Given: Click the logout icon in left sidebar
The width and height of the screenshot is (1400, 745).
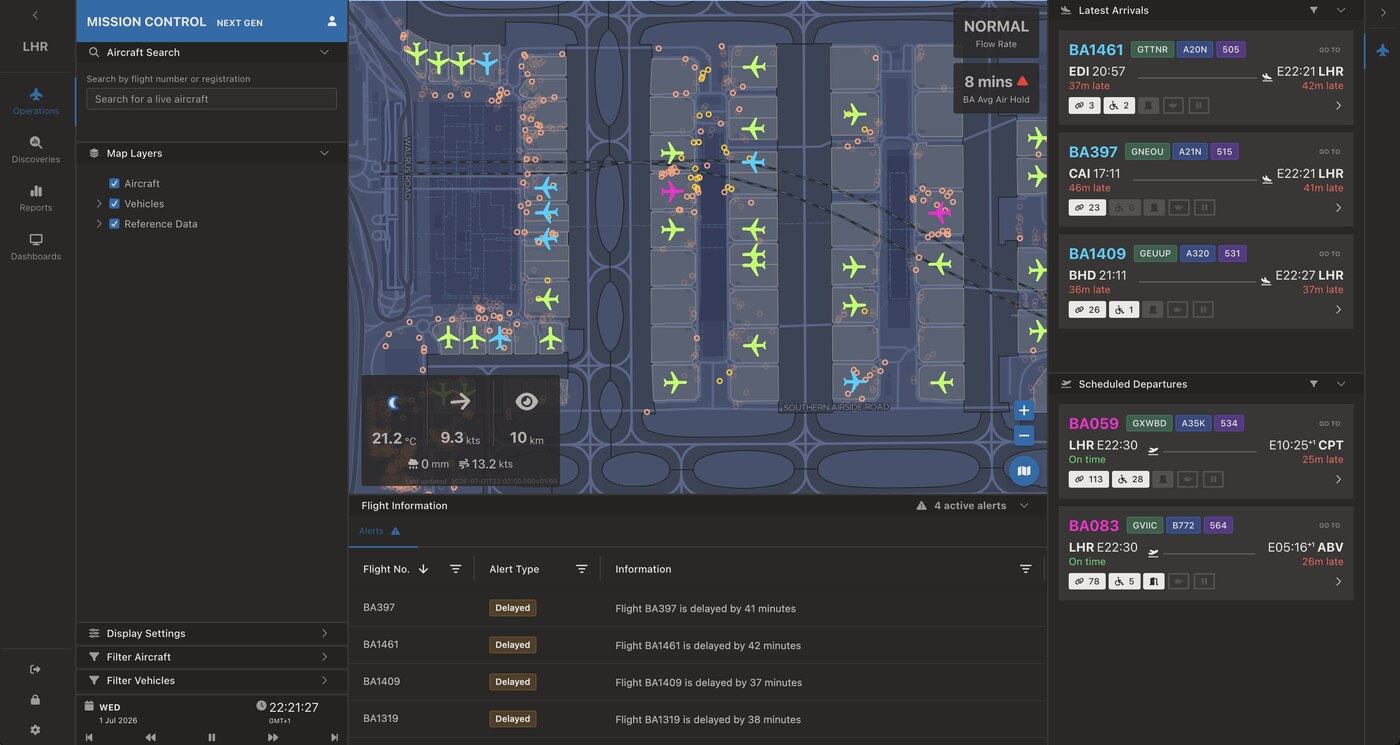Looking at the screenshot, I should (x=36, y=669).
